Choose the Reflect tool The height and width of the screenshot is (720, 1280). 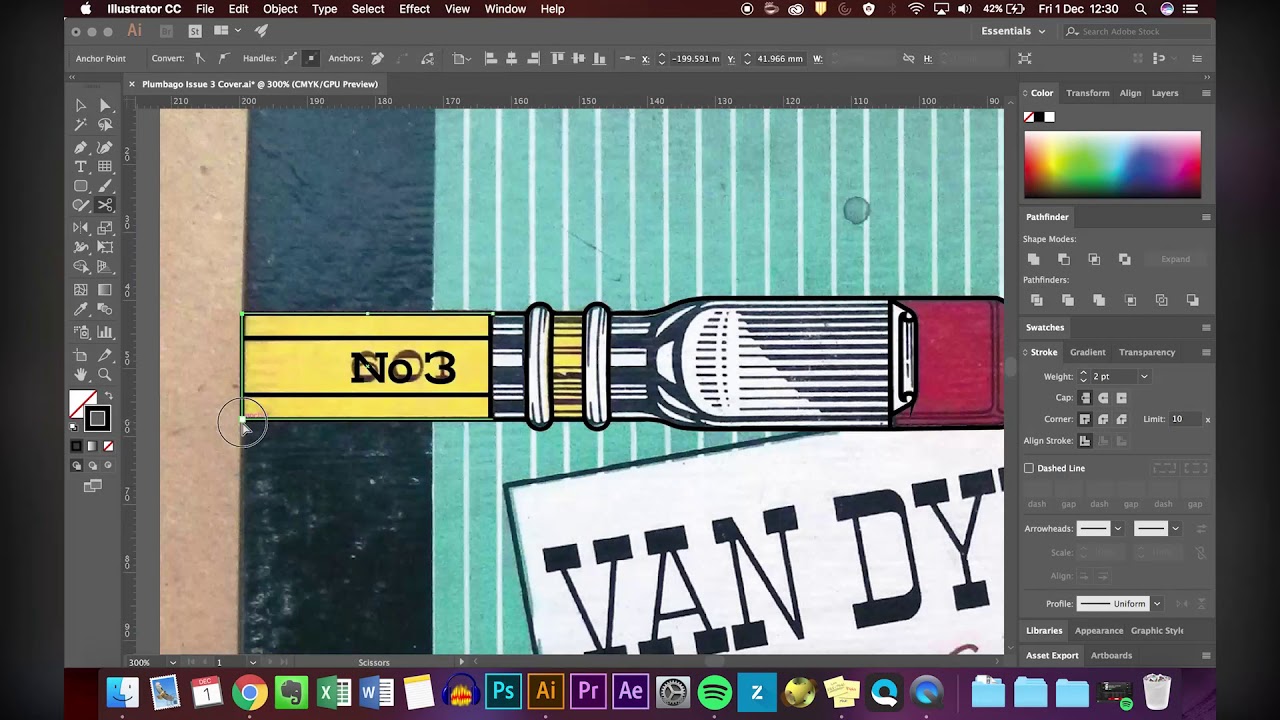pos(81,229)
